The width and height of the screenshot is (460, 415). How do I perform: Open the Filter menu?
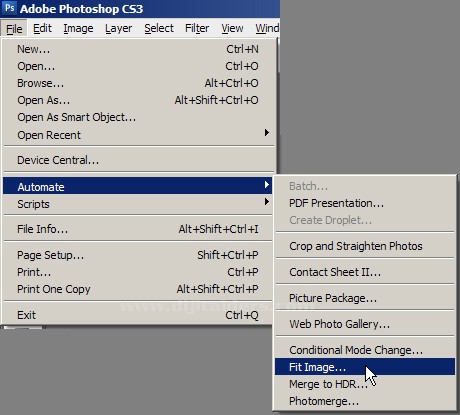point(197,29)
